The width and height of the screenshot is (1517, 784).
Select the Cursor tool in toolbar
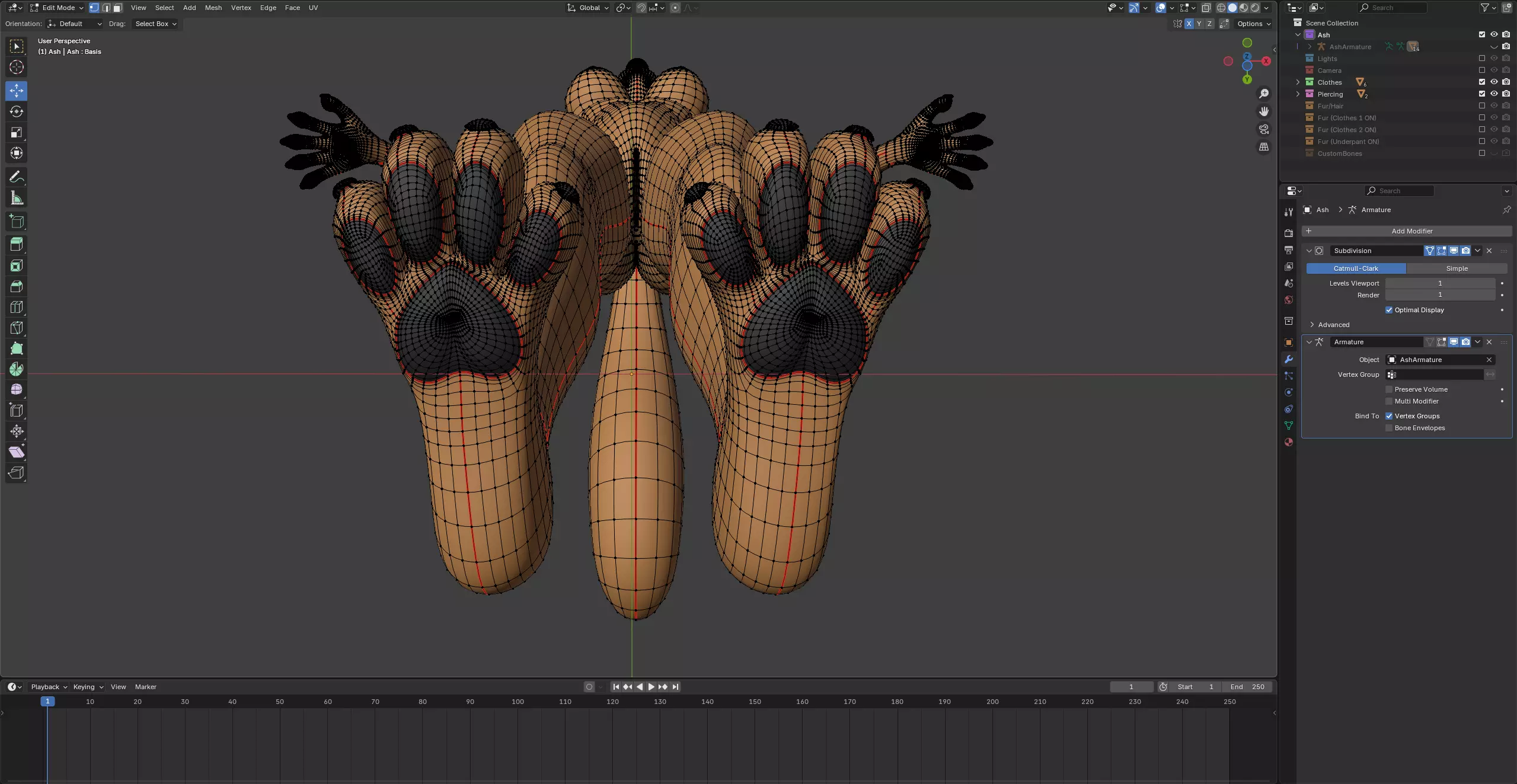(x=17, y=67)
